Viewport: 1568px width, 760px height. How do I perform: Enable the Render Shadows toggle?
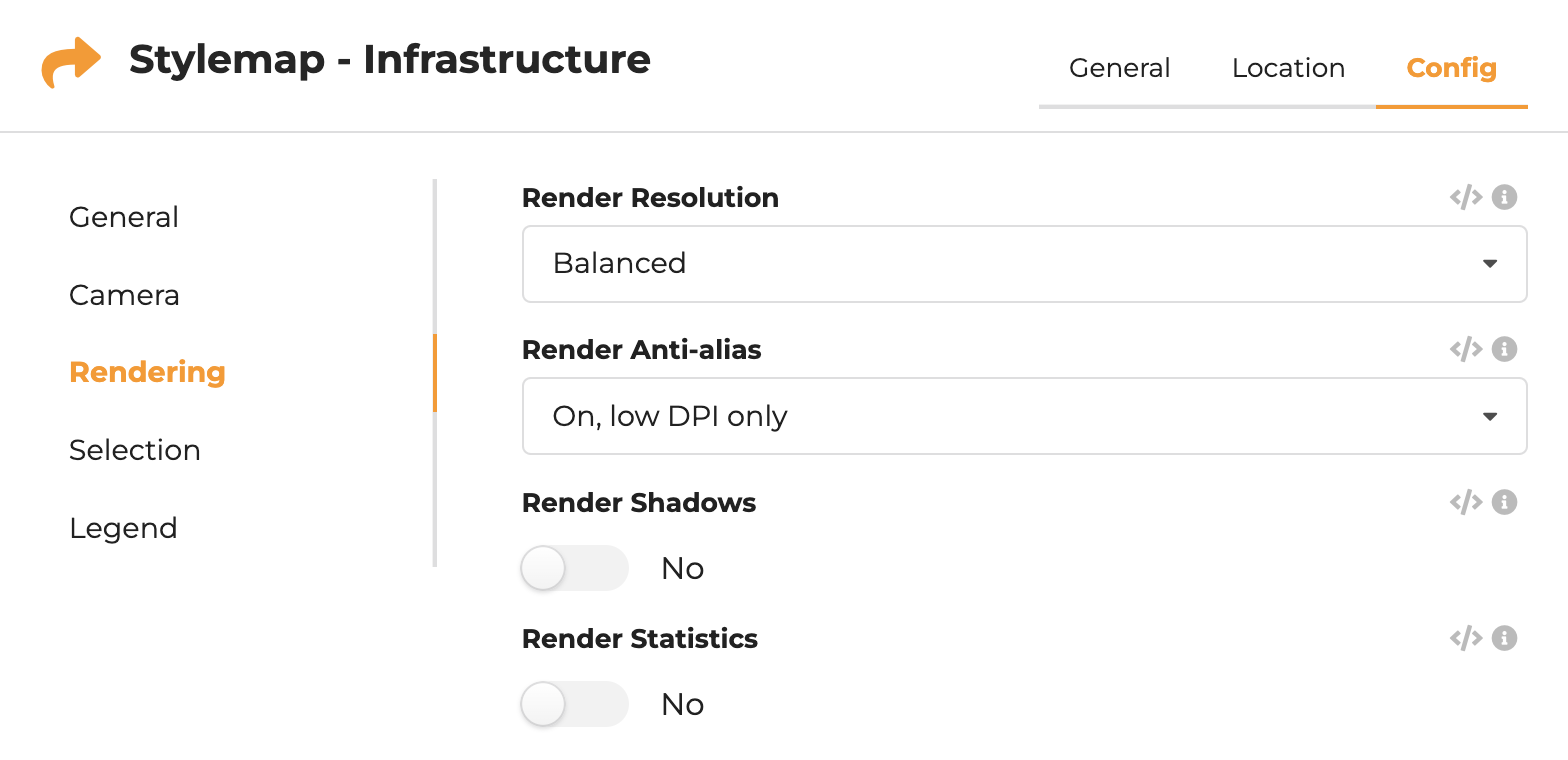click(x=574, y=567)
